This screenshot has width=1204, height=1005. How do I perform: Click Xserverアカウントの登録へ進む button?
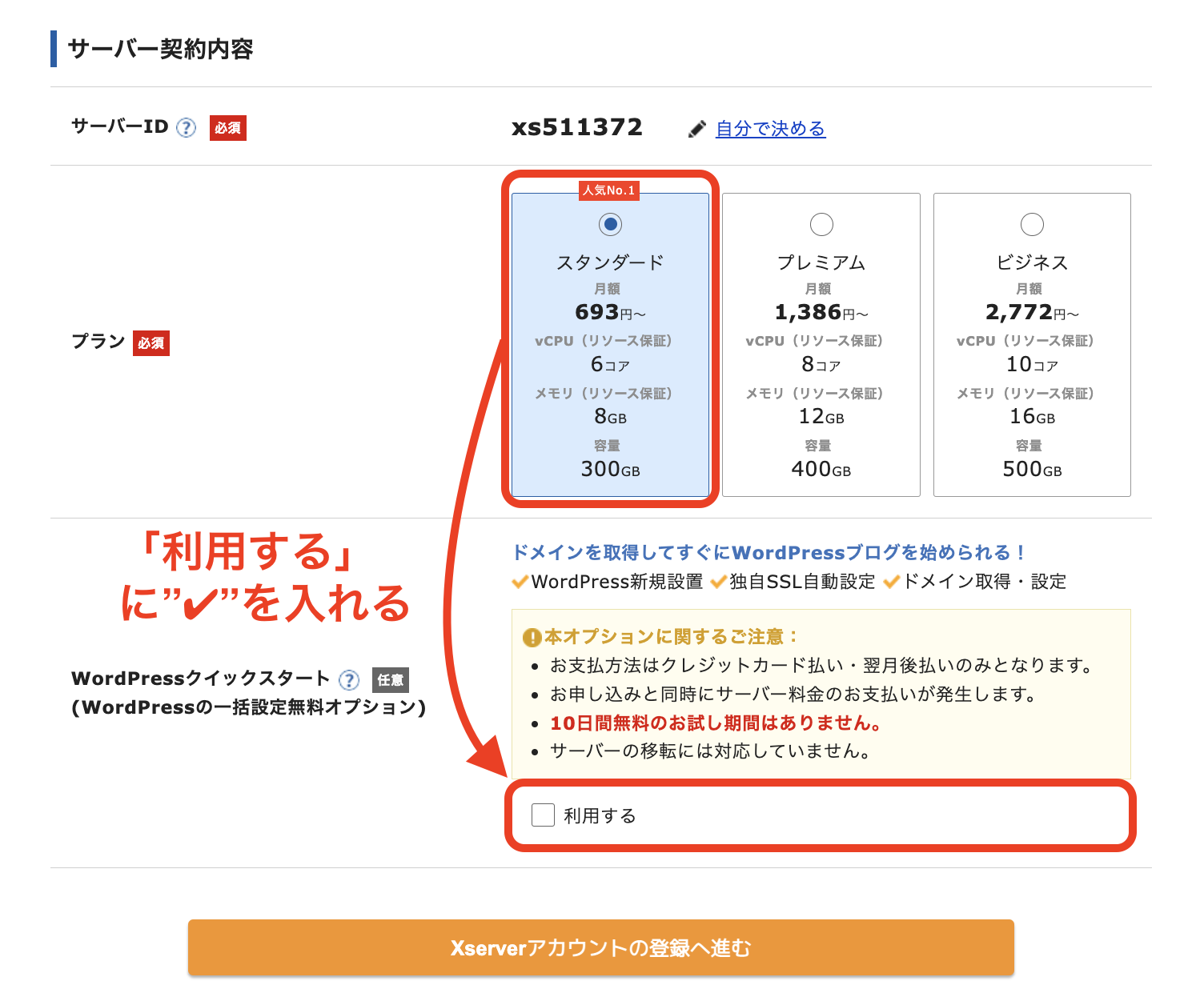point(601,947)
